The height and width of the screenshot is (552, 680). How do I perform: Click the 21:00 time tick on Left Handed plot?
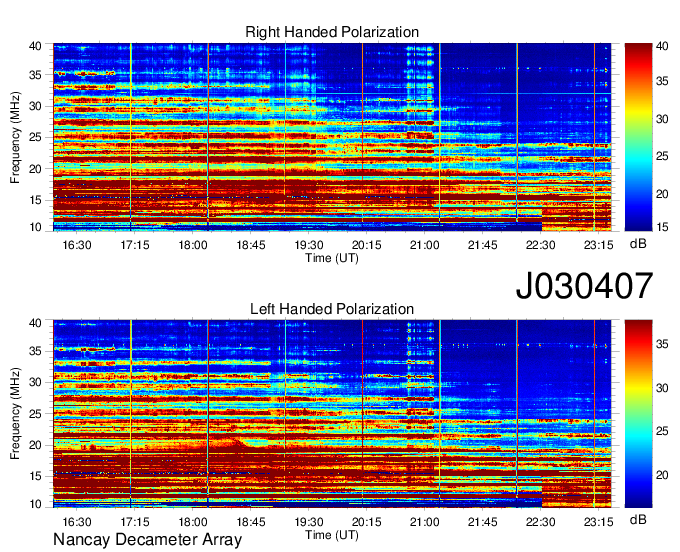click(x=425, y=522)
